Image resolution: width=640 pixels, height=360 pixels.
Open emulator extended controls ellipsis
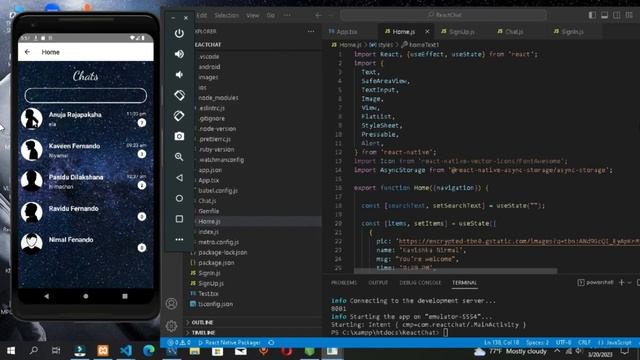coord(179,240)
